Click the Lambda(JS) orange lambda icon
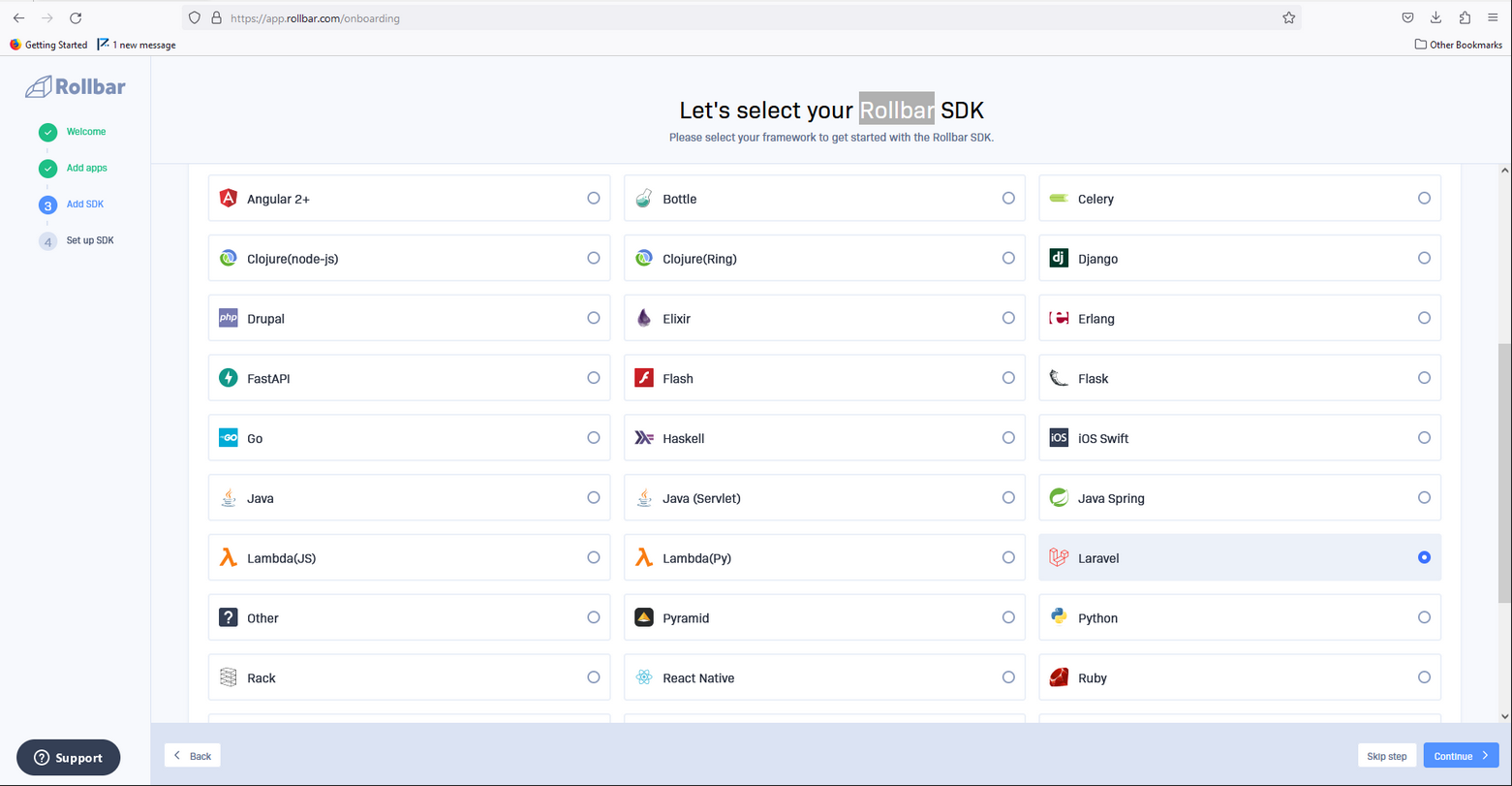This screenshot has width=1512, height=786. 229,557
